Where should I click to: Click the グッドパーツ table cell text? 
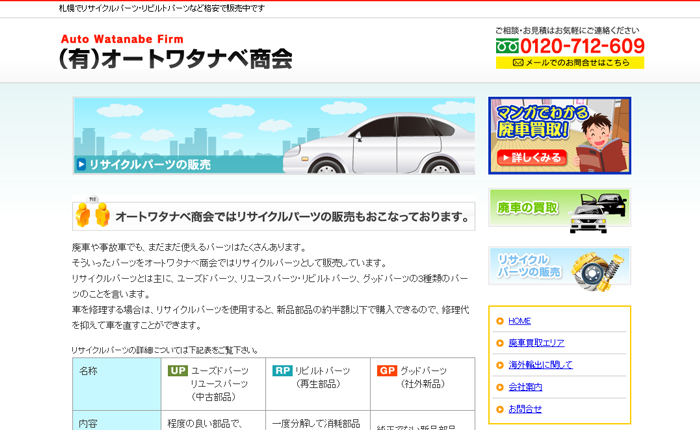[423, 371]
